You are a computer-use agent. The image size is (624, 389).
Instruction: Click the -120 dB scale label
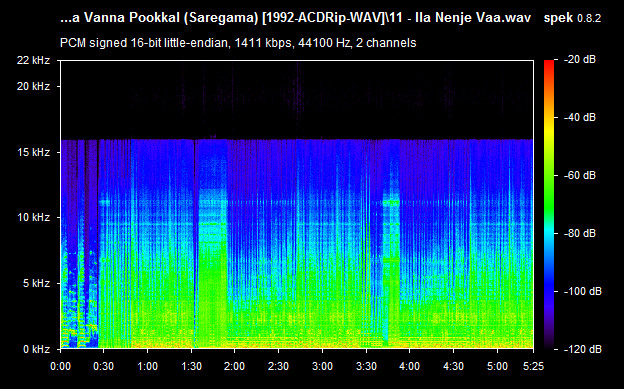coord(583,349)
